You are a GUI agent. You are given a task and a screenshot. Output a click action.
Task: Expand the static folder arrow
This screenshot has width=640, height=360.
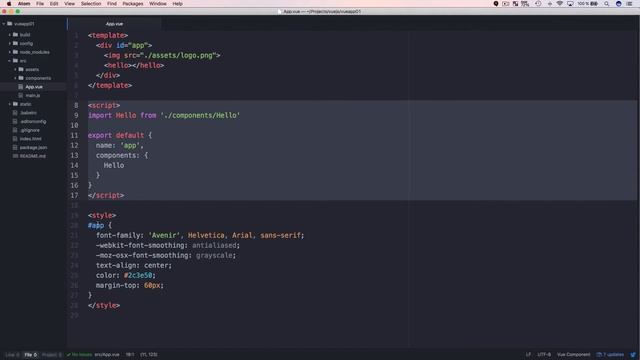point(10,104)
